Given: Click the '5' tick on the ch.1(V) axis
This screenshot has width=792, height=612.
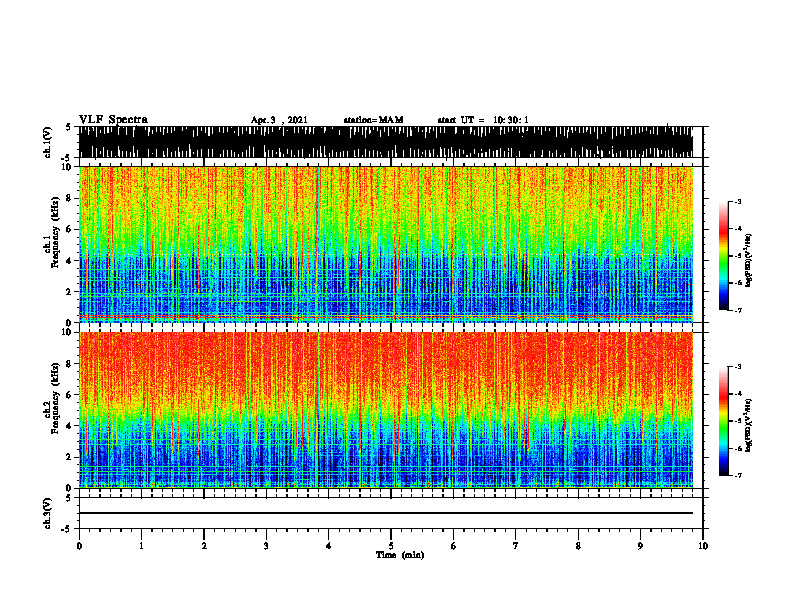Looking at the screenshot, I should [x=69, y=127].
